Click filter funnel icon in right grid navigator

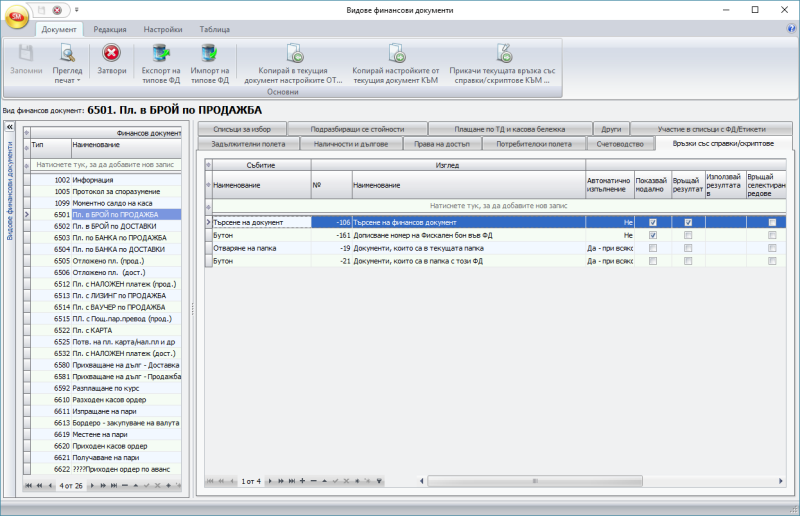379,481
